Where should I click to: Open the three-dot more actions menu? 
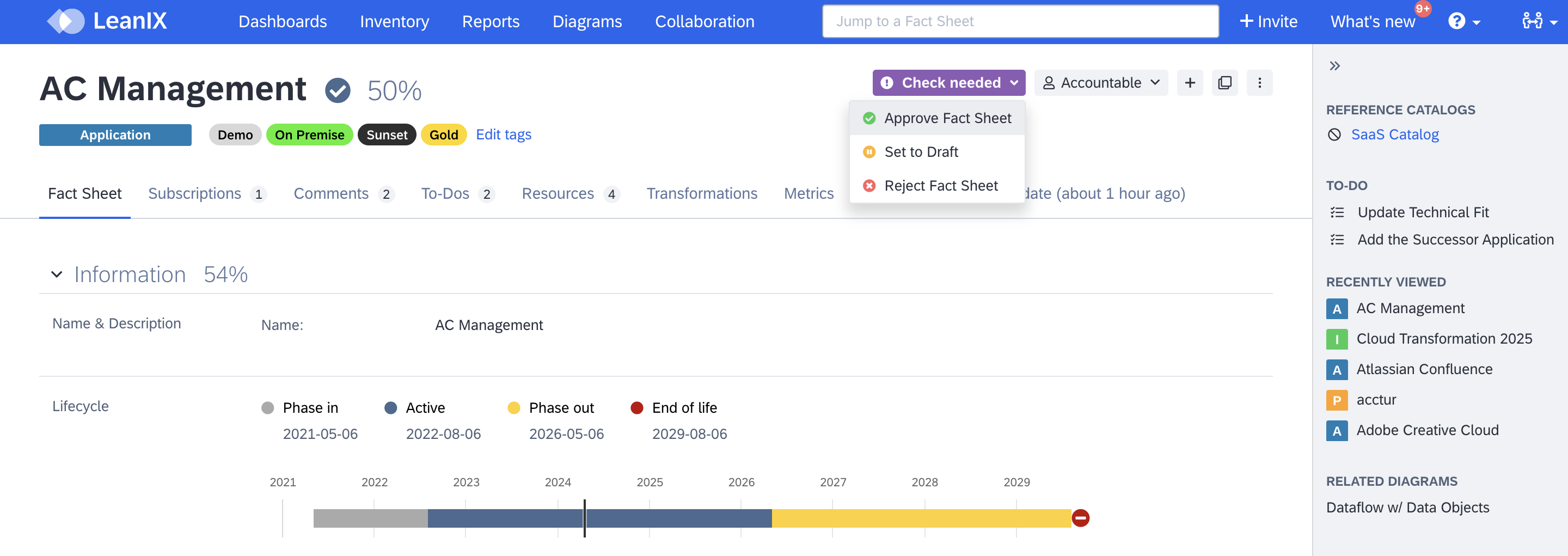(x=1259, y=83)
